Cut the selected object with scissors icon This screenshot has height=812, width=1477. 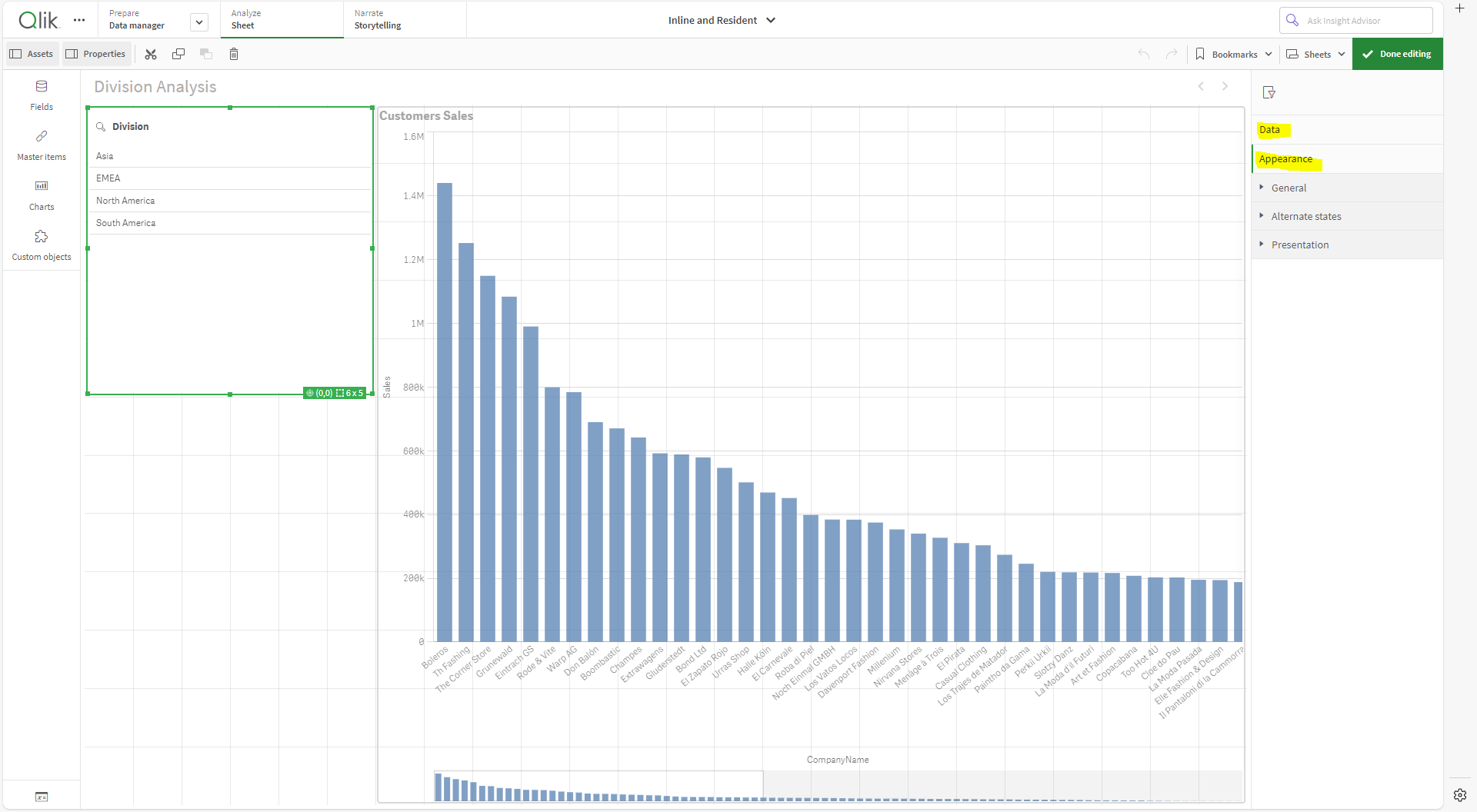point(151,54)
